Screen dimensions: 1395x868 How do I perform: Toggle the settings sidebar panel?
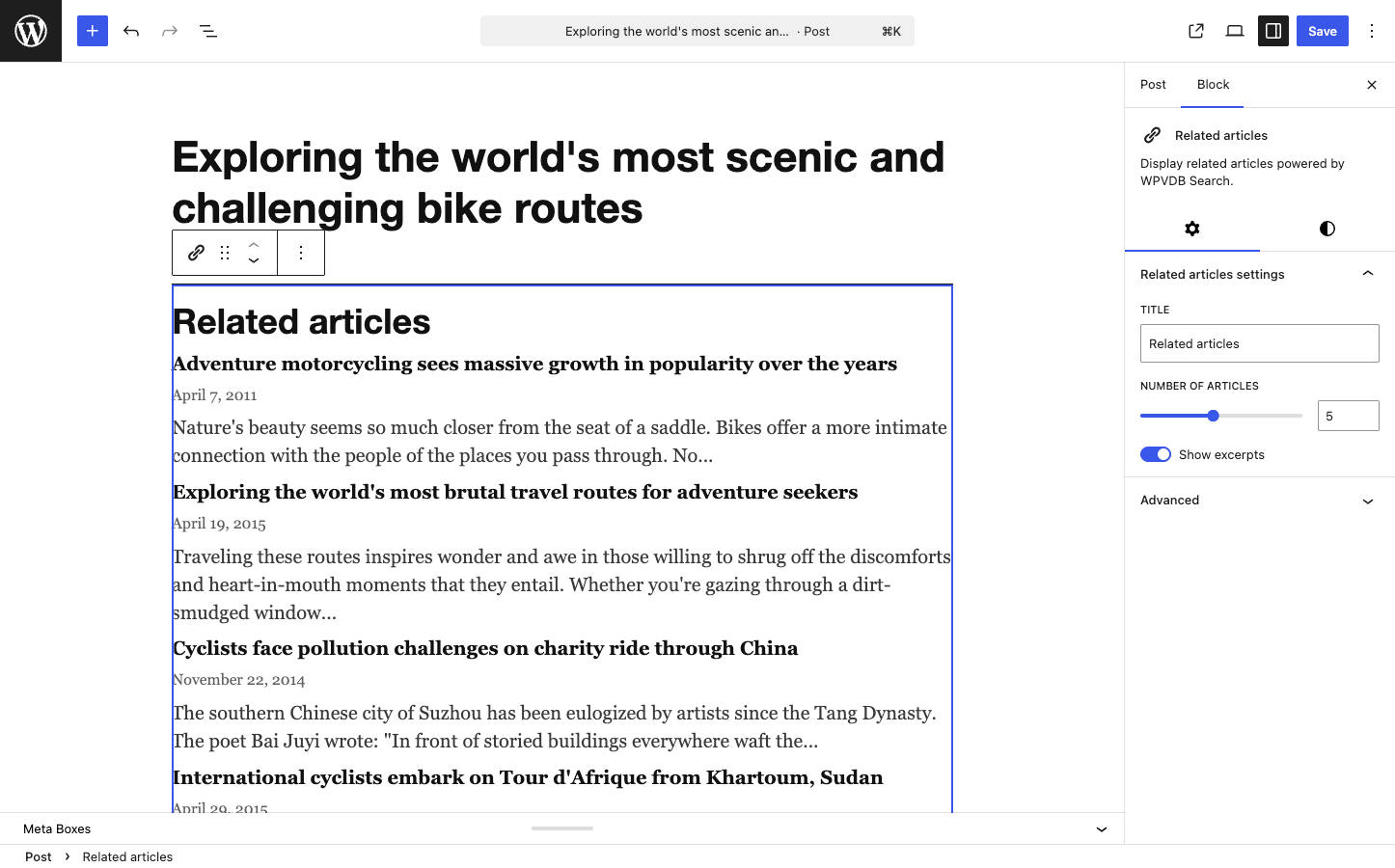coord(1273,31)
